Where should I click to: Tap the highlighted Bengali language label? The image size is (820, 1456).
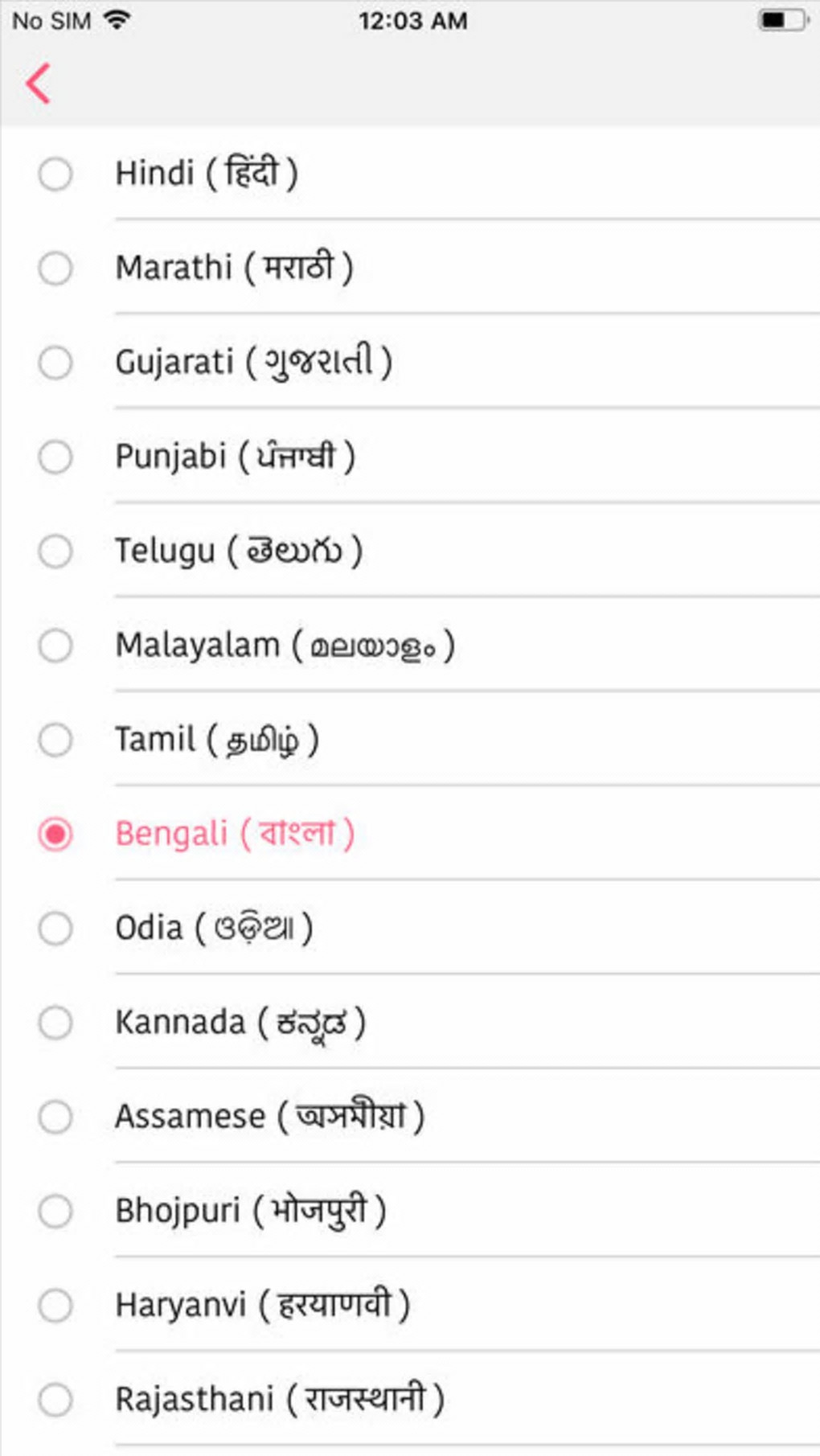pos(234,834)
